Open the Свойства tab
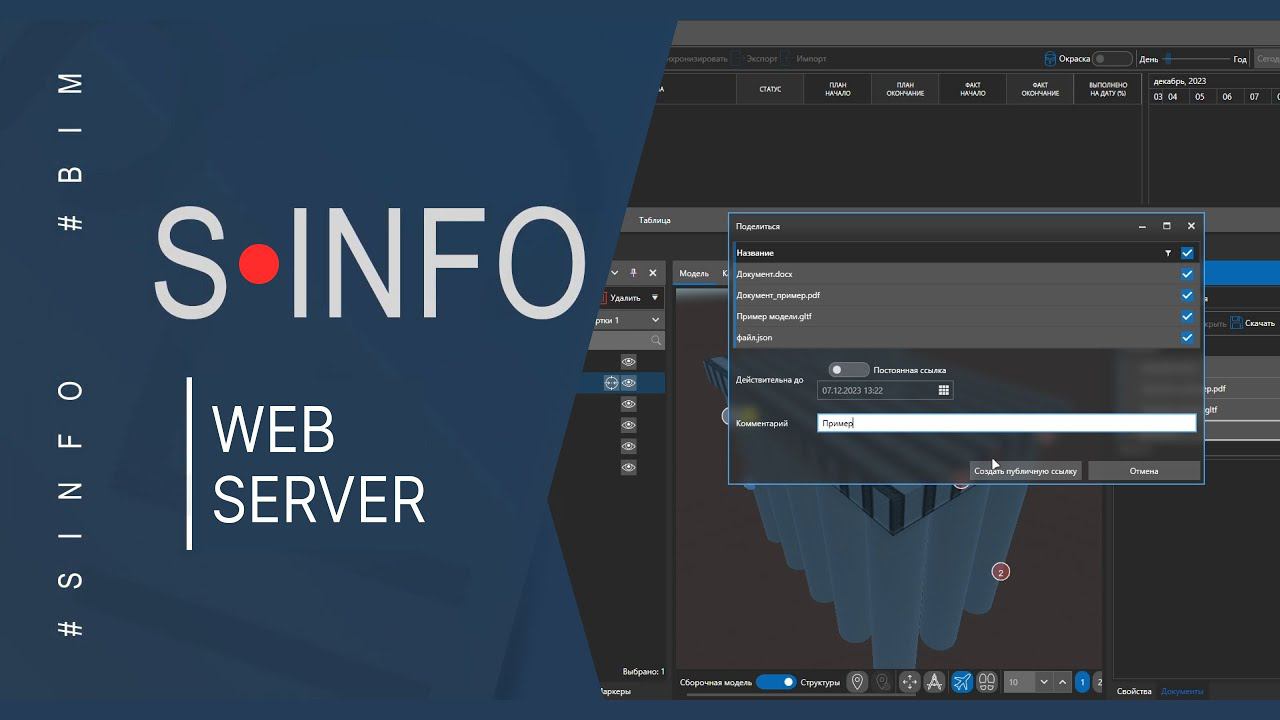1280x720 pixels. pyautogui.click(x=1134, y=691)
